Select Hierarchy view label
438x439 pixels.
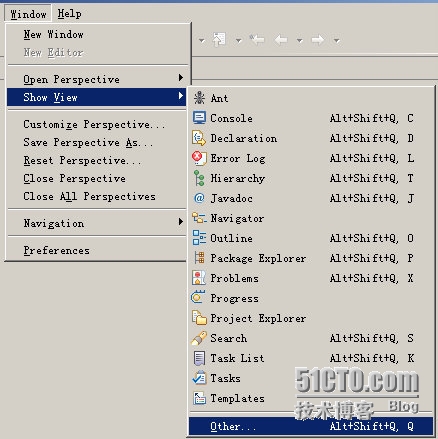pos(238,178)
